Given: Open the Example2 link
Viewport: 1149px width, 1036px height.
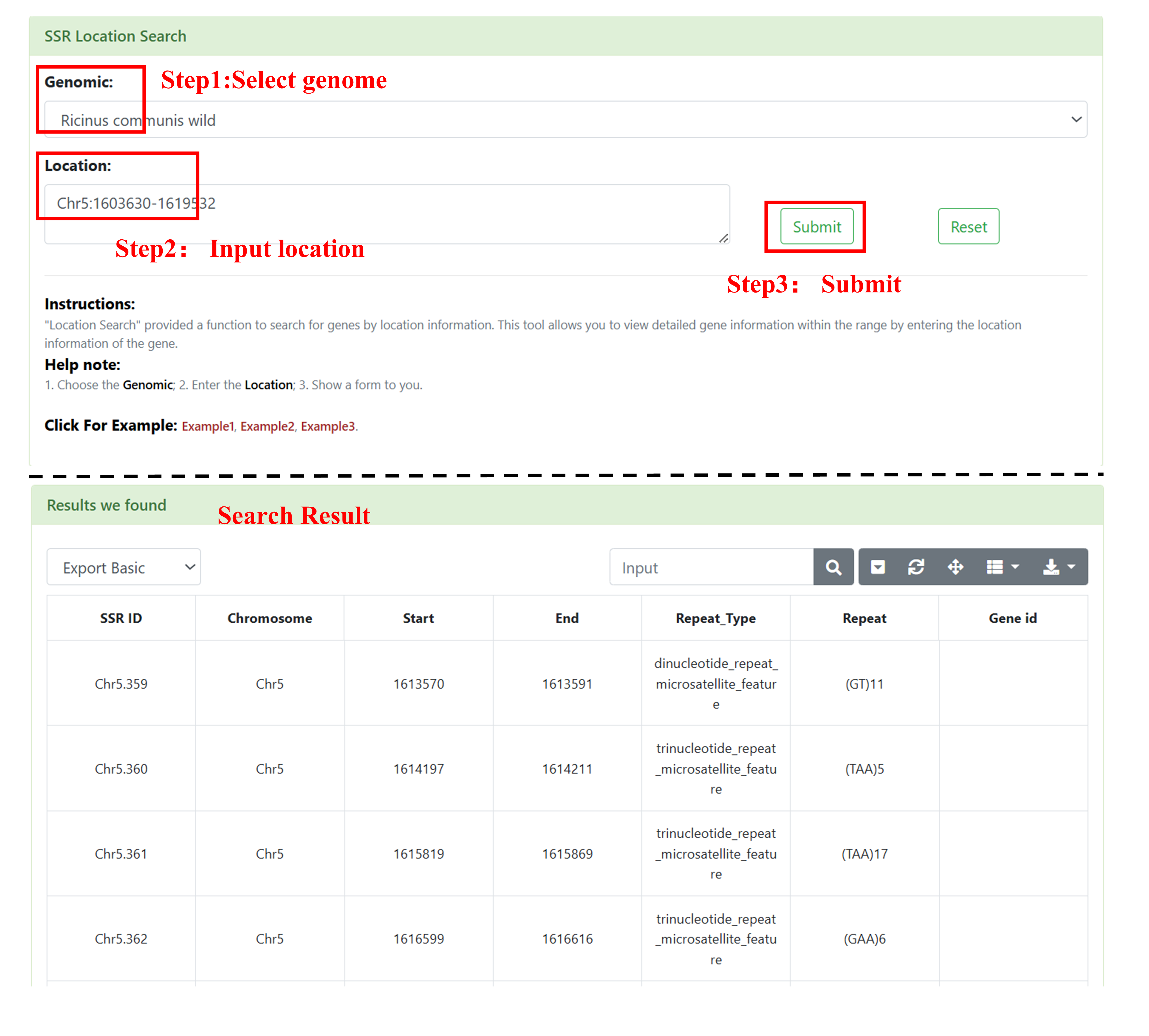Looking at the screenshot, I should [268, 426].
